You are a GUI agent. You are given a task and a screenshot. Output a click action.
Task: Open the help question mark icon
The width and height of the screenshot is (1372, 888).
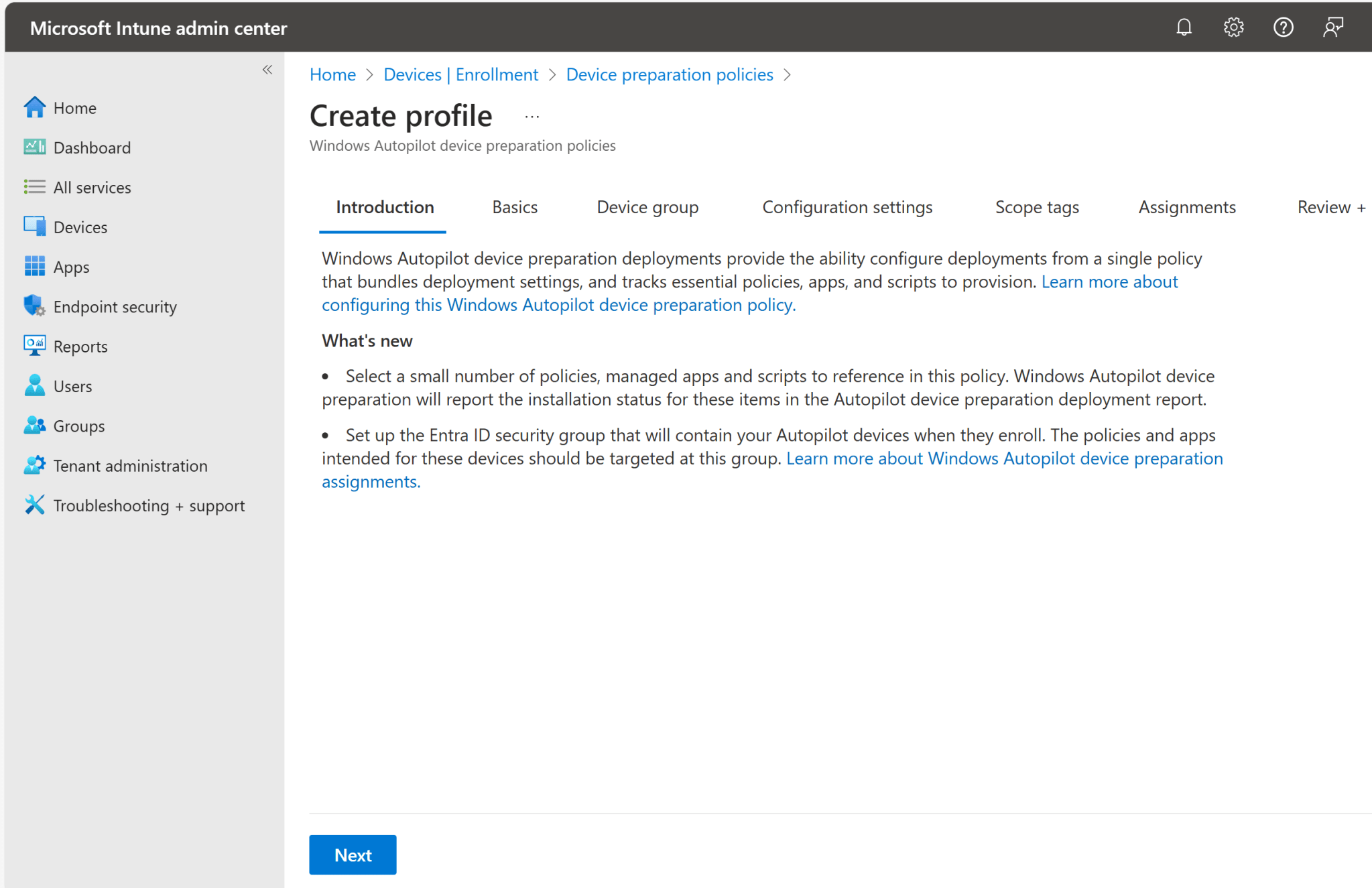coord(1283,27)
